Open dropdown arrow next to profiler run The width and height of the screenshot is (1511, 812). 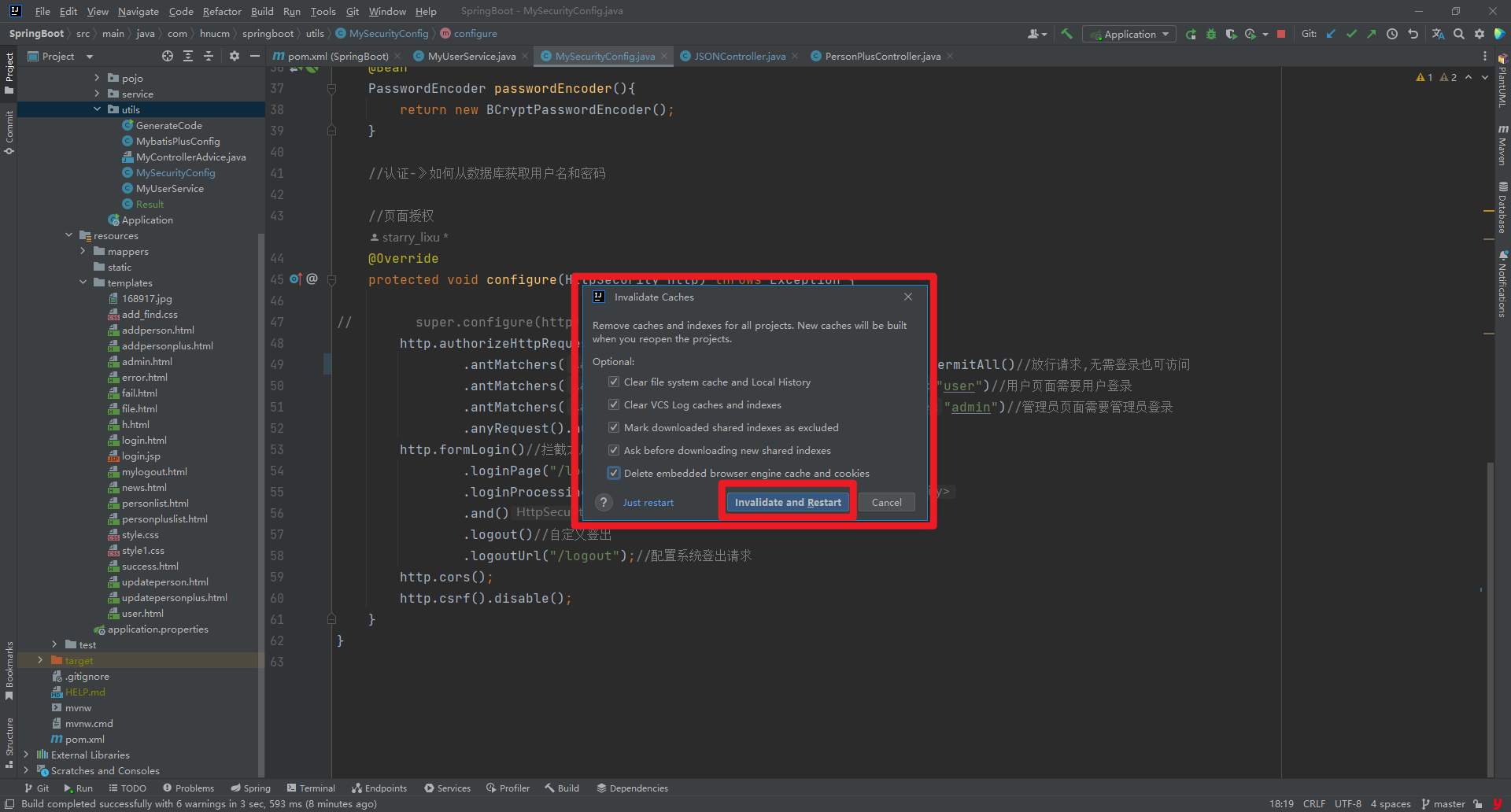point(1265,34)
